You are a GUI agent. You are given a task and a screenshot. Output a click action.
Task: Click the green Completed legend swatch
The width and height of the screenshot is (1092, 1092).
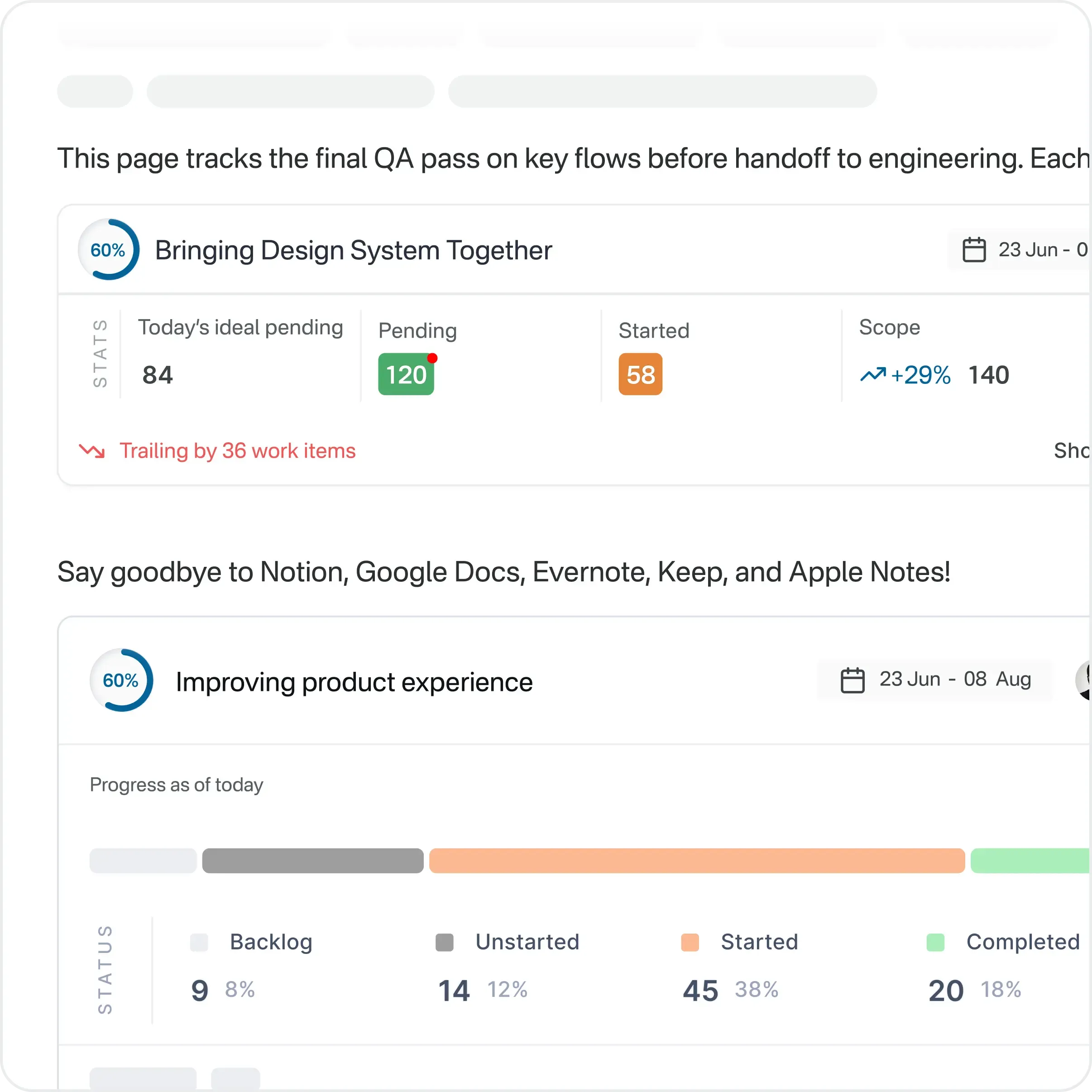click(x=935, y=942)
